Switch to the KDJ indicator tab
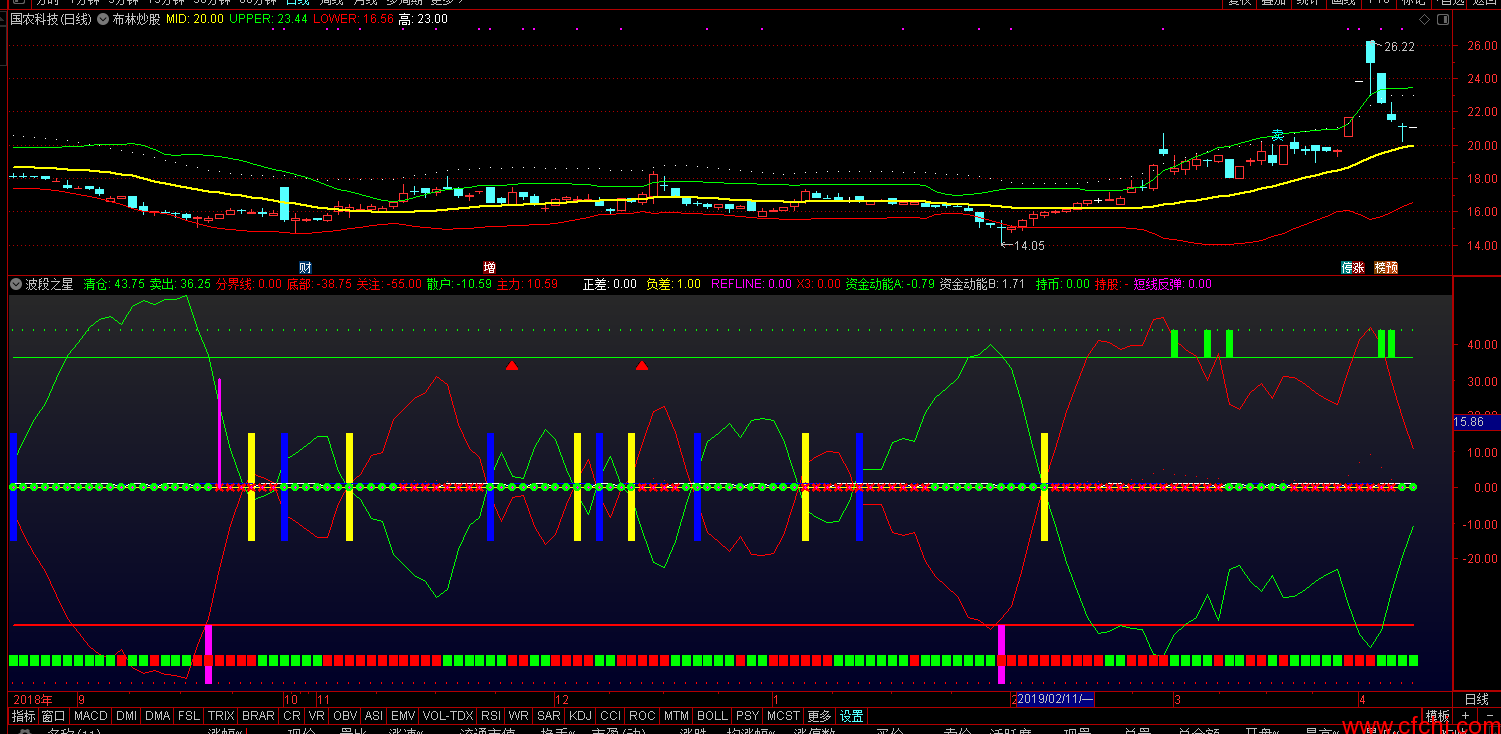Screen dimensions: 1501x734 (580, 716)
